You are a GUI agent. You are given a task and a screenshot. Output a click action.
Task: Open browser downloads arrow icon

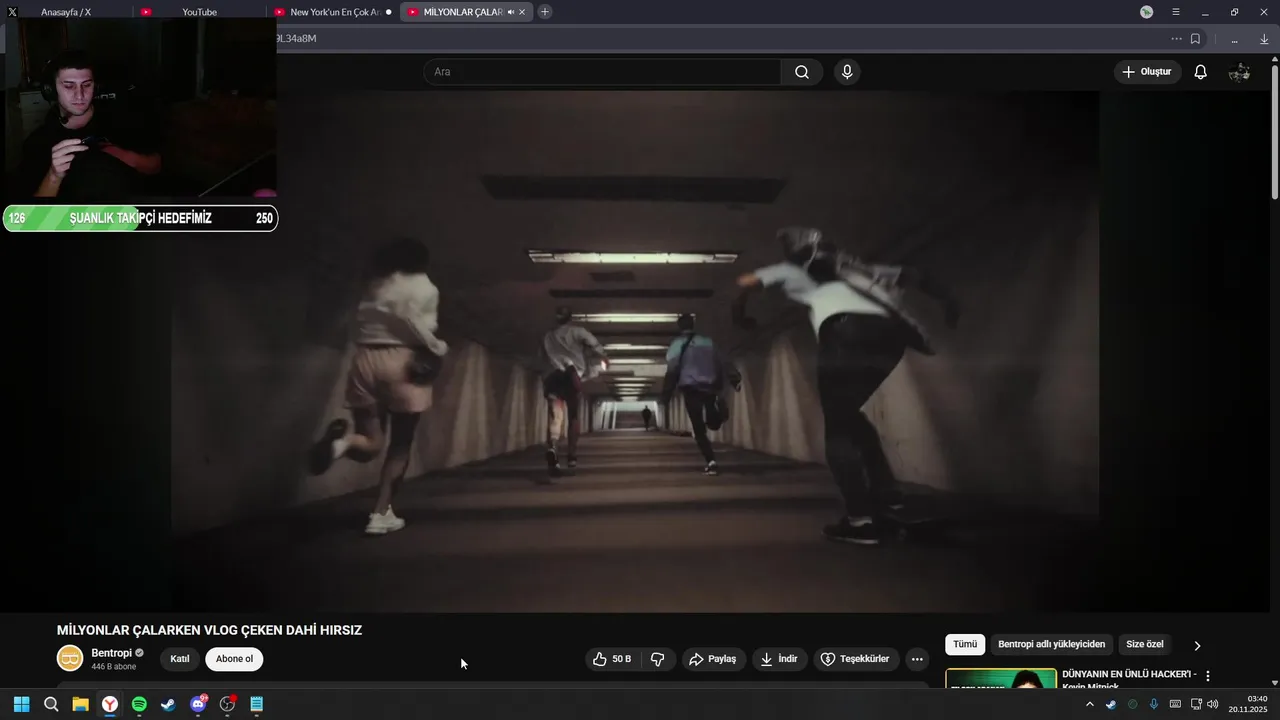click(x=1264, y=39)
